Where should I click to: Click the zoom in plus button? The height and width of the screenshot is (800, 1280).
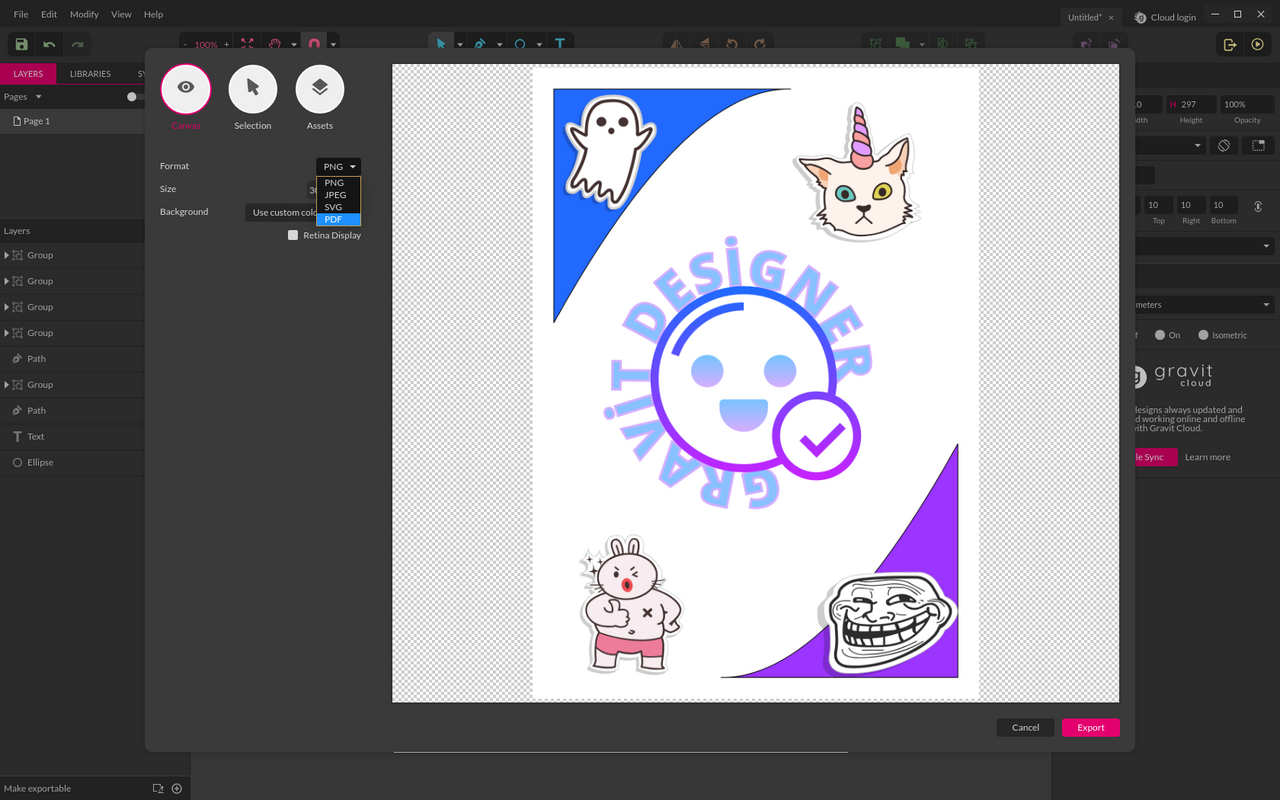(x=226, y=45)
